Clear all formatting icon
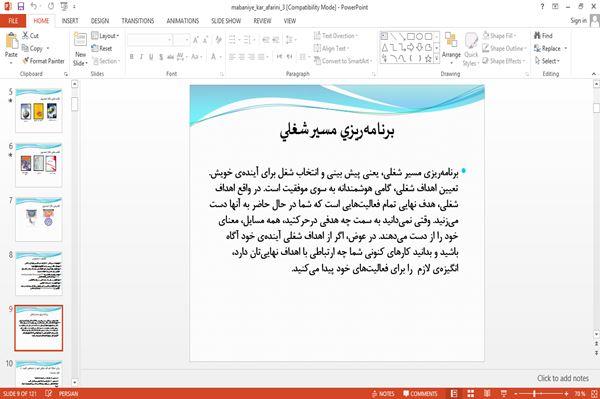This screenshot has height=399, width=600. (x=218, y=40)
